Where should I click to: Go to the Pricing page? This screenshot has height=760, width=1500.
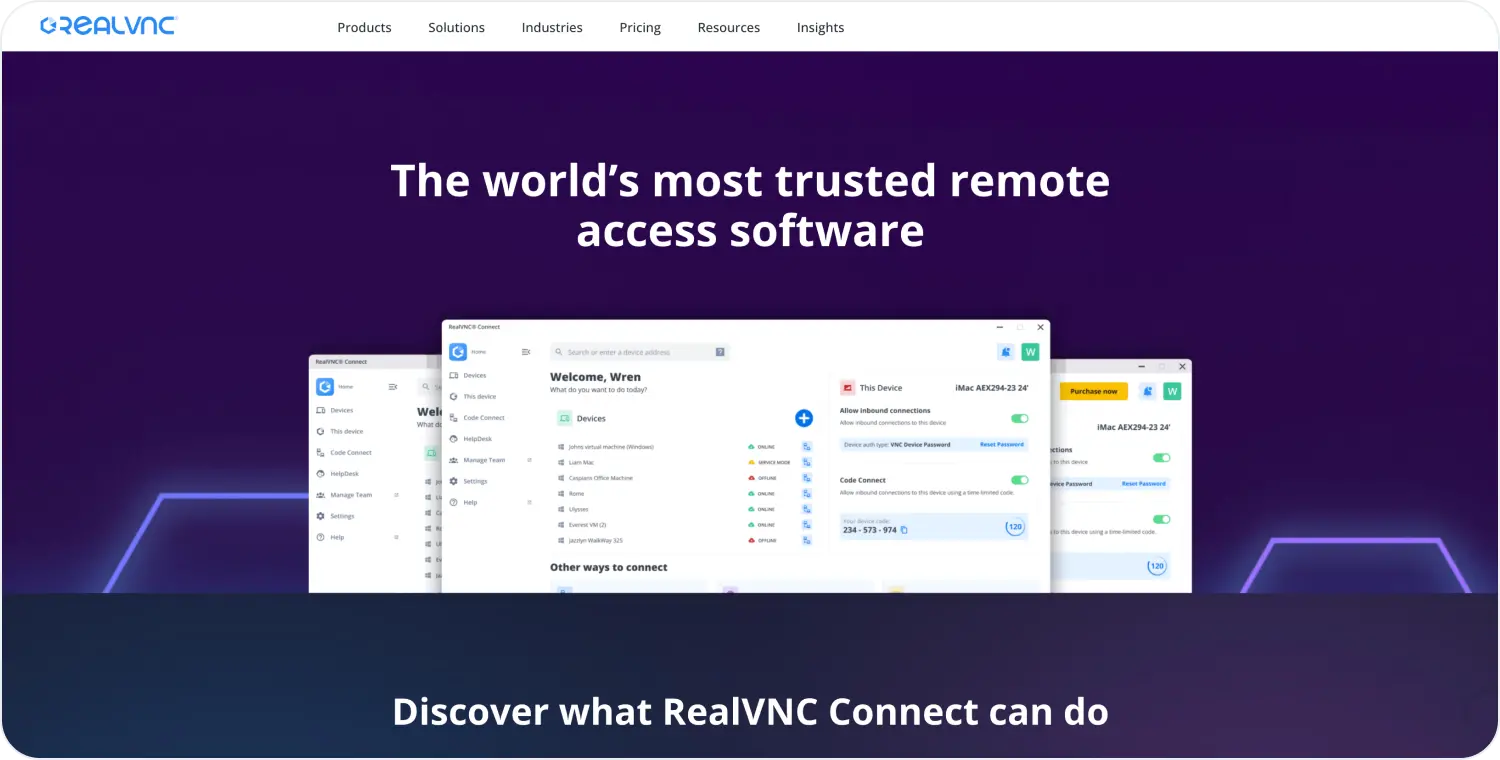click(x=640, y=27)
